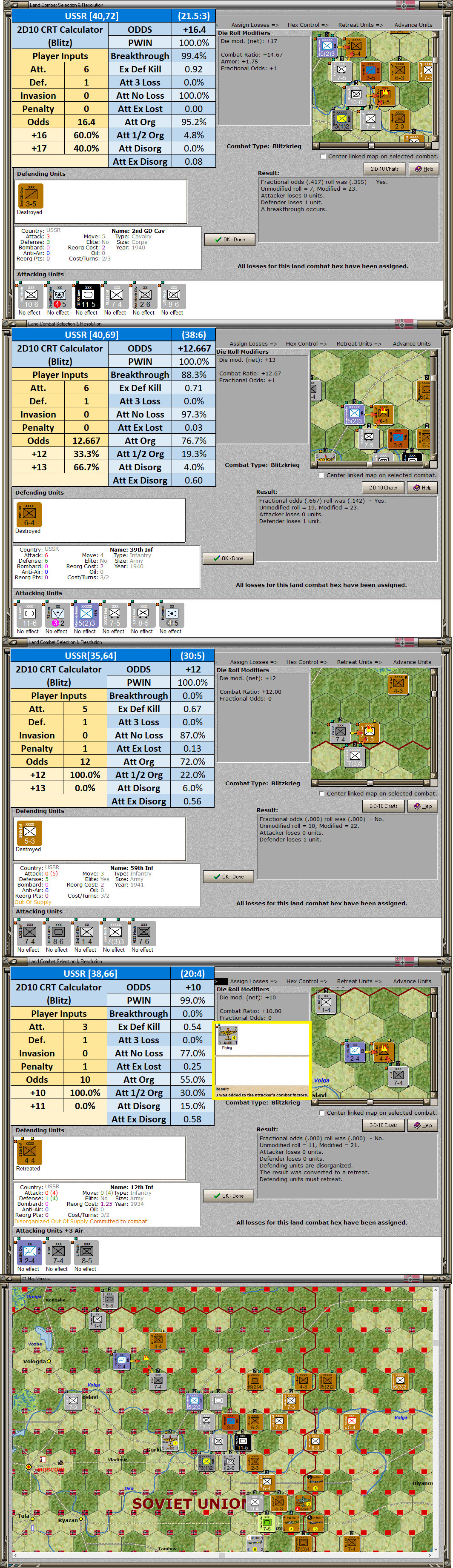Select the 8-5 unit attacking 12th Inf
The height and width of the screenshot is (1568, 453).
tap(86, 1252)
